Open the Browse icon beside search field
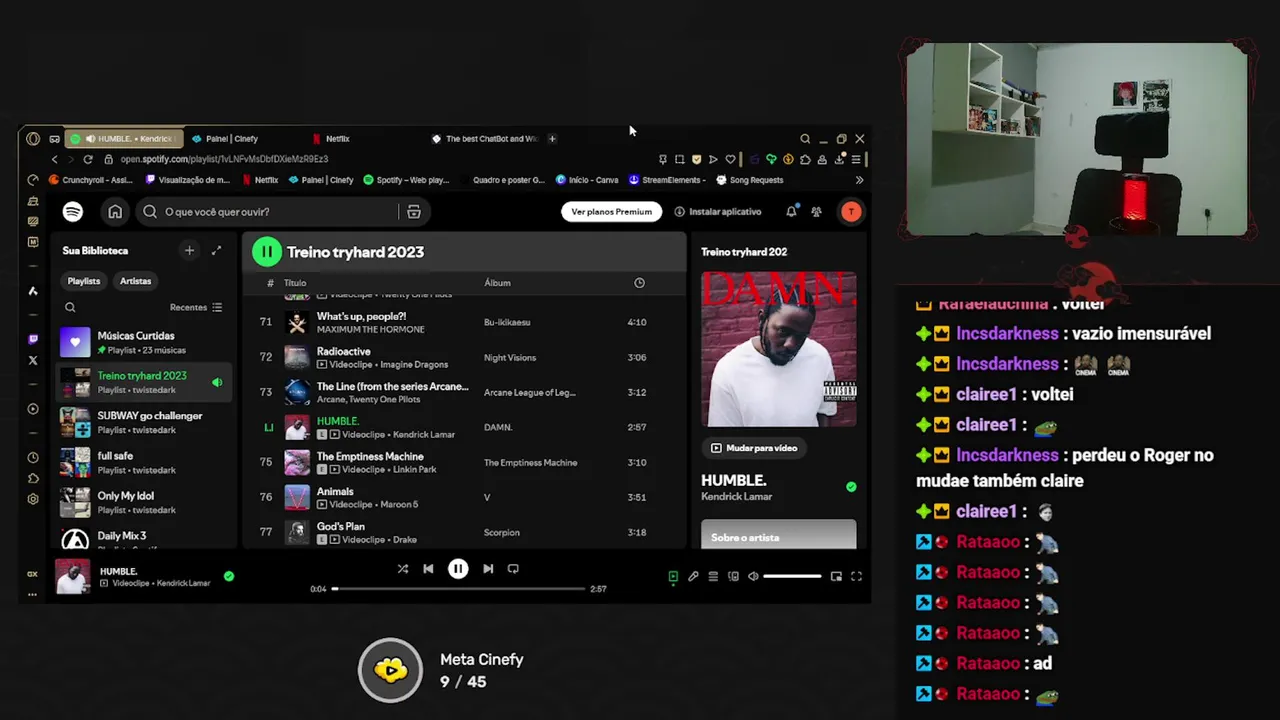This screenshot has height=720, width=1280. pos(413,212)
